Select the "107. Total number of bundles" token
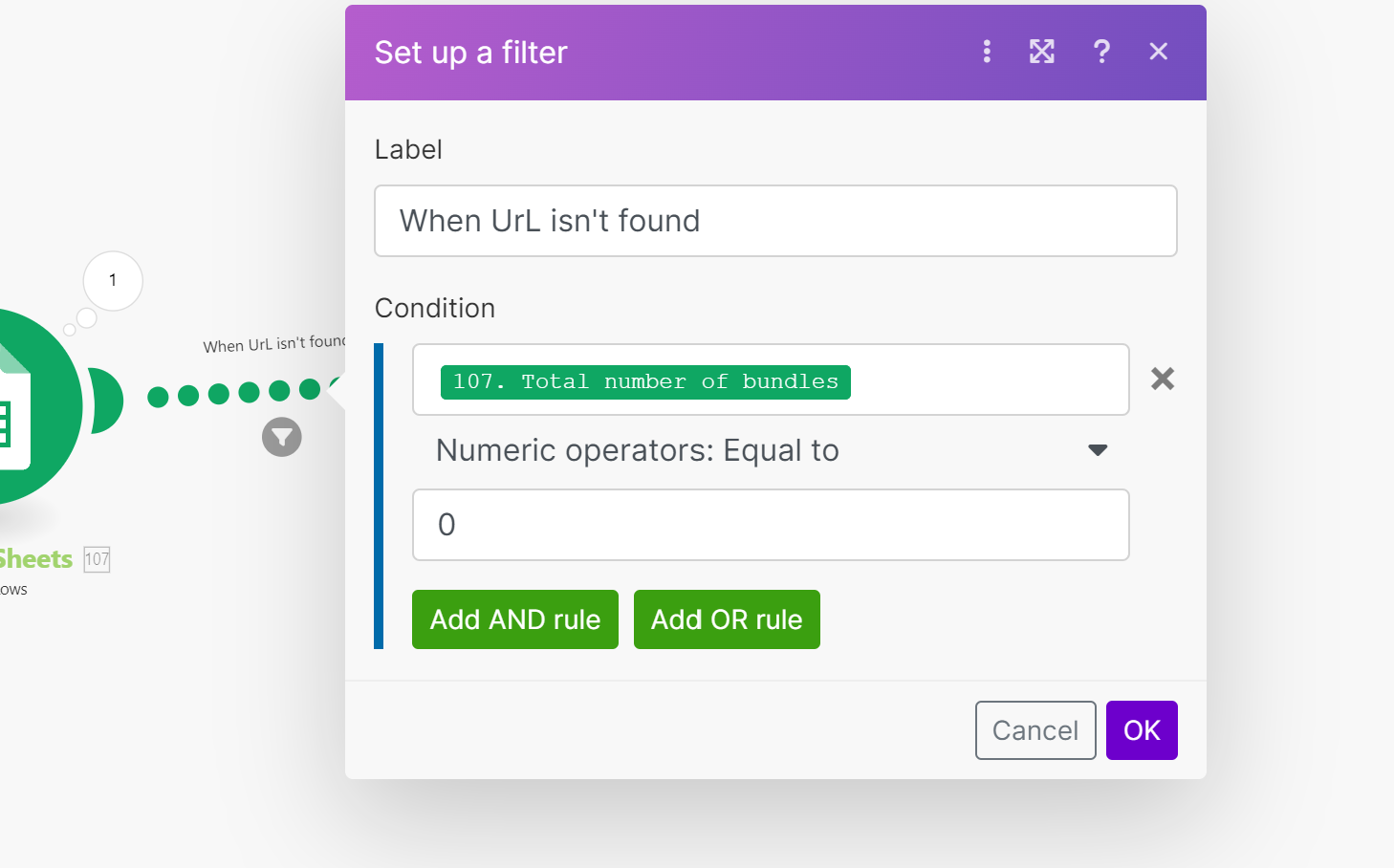 click(x=645, y=381)
